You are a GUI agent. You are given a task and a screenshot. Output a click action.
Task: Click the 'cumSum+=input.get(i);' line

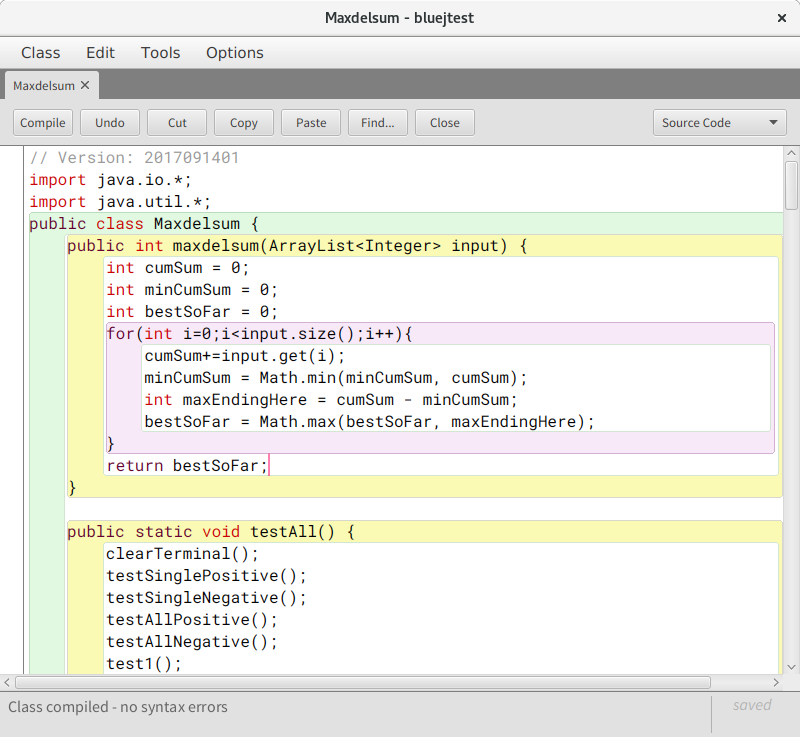244,355
